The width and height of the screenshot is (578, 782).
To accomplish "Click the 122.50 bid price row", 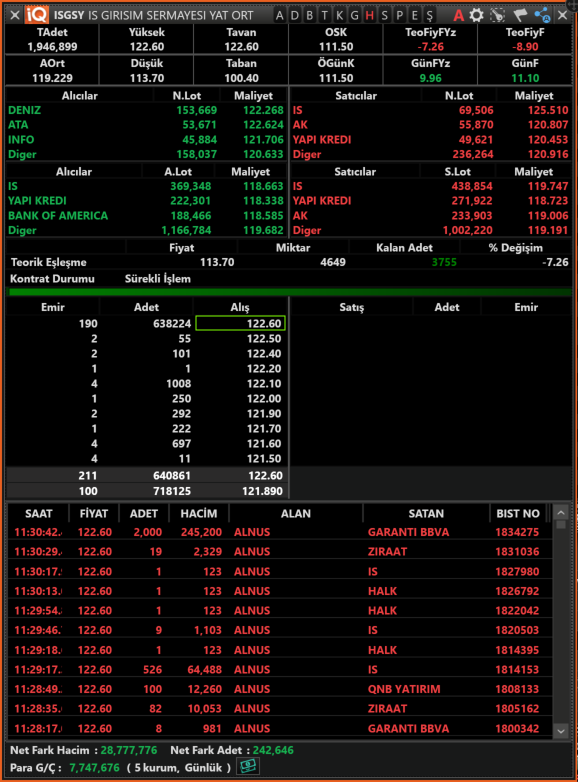I will [147, 339].
